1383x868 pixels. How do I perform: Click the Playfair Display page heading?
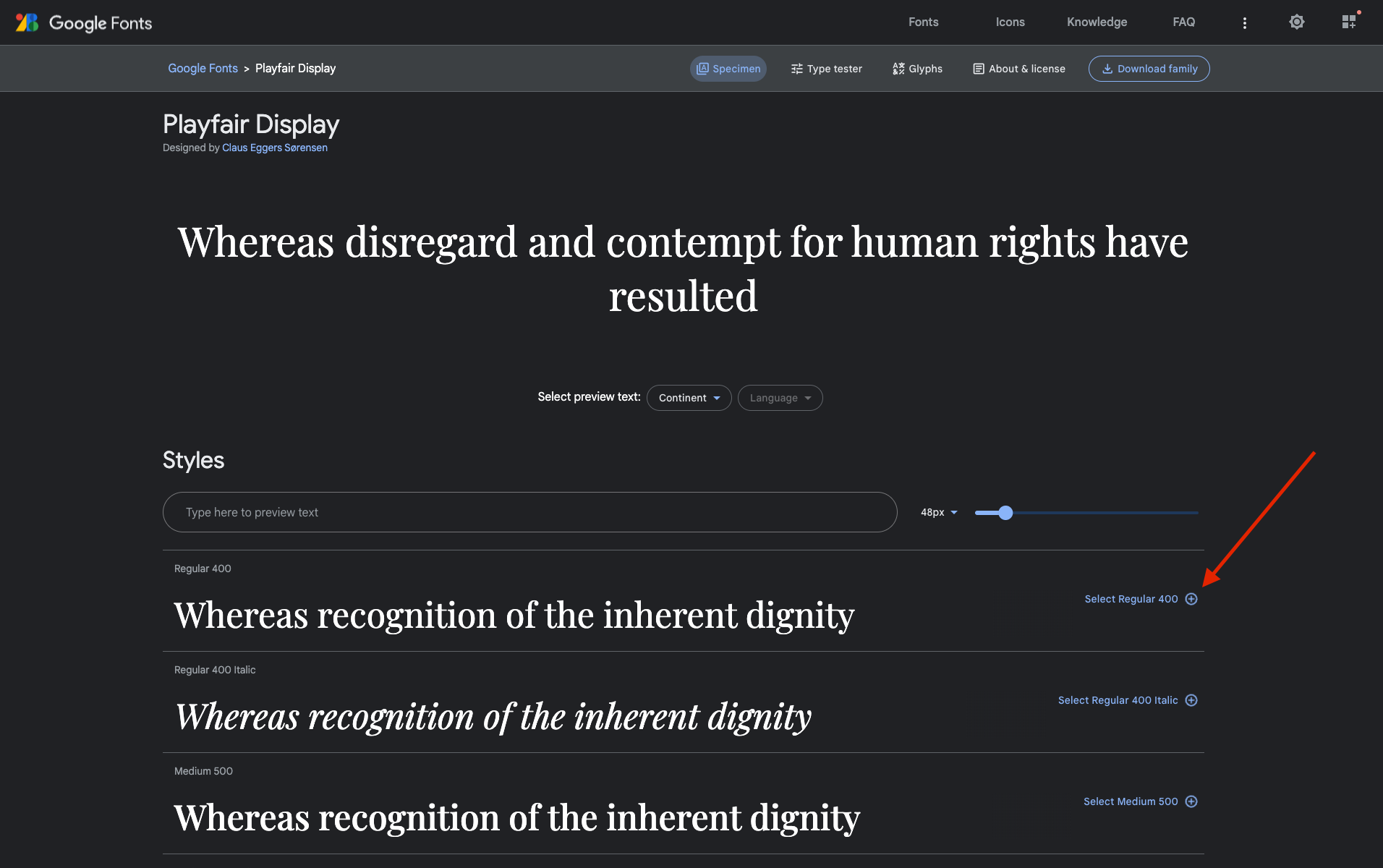coord(251,124)
